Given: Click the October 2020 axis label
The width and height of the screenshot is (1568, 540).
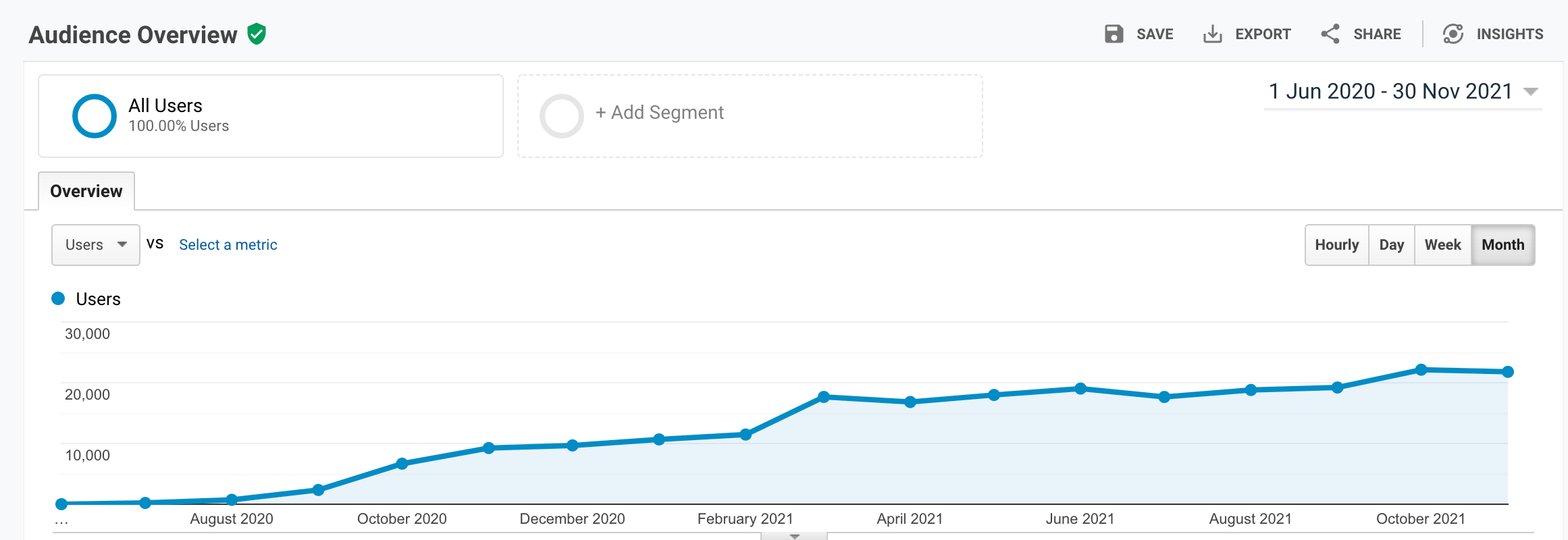Looking at the screenshot, I should tap(402, 518).
